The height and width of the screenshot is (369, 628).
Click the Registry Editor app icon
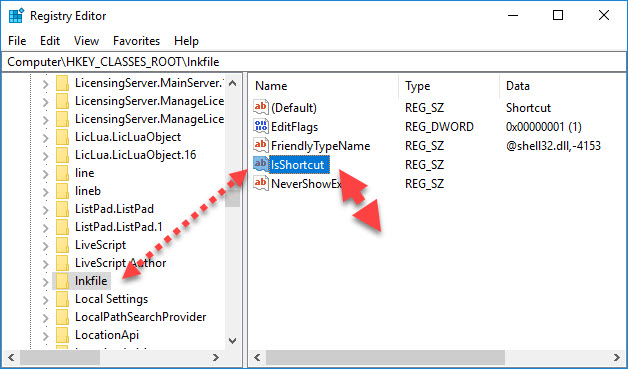coord(16,16)
